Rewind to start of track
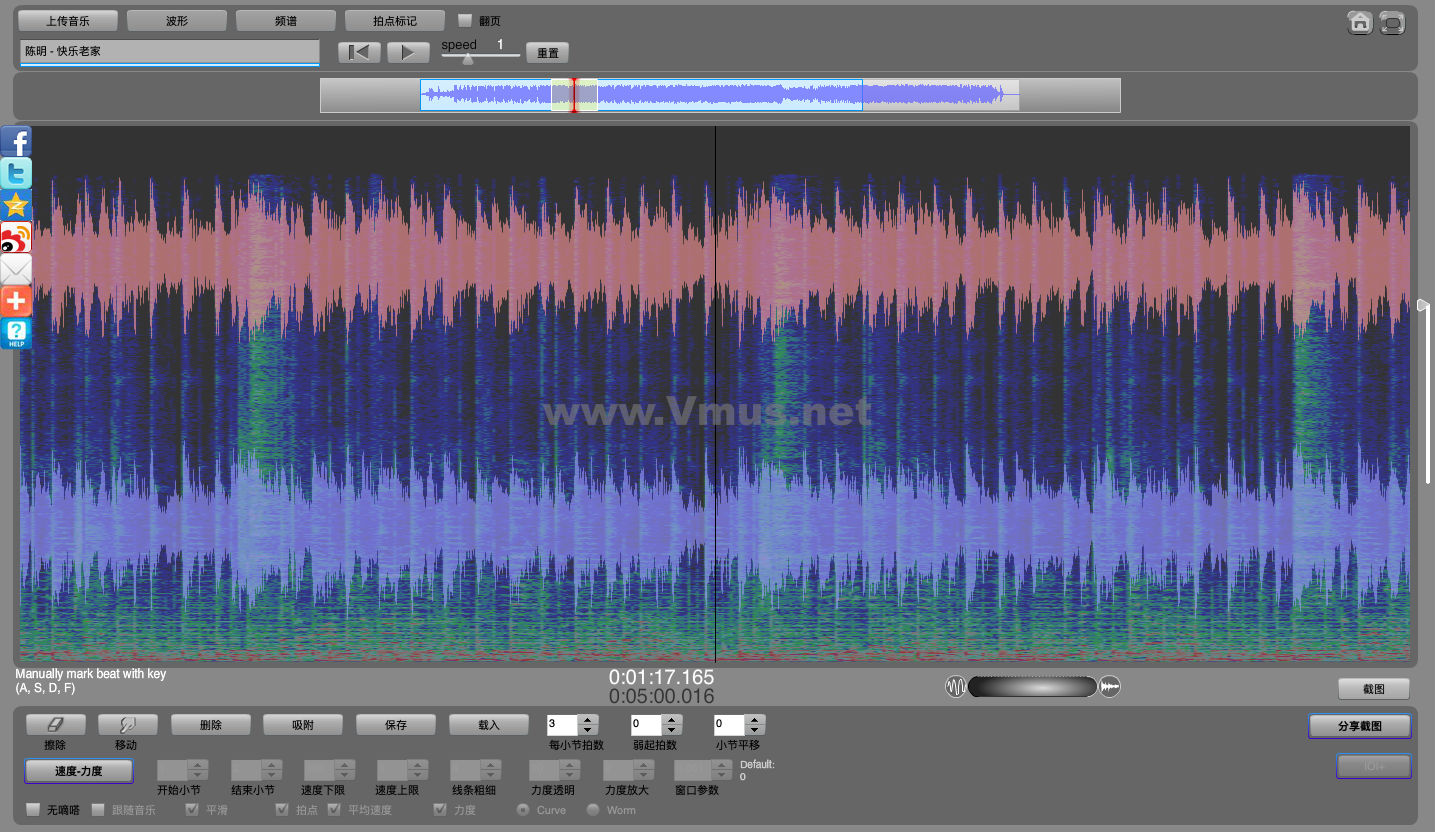Image resolution: width=1435 pixels, height=832 pixels. 359,52
